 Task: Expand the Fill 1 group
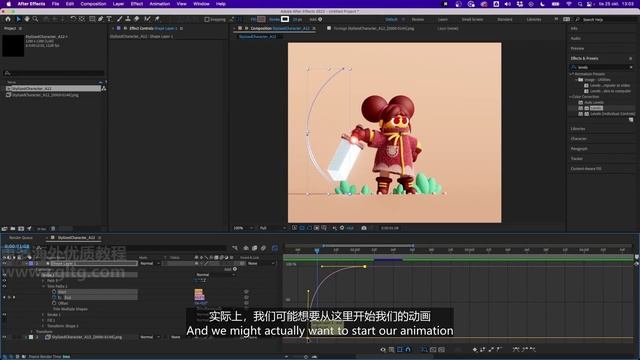click(44, 320)
